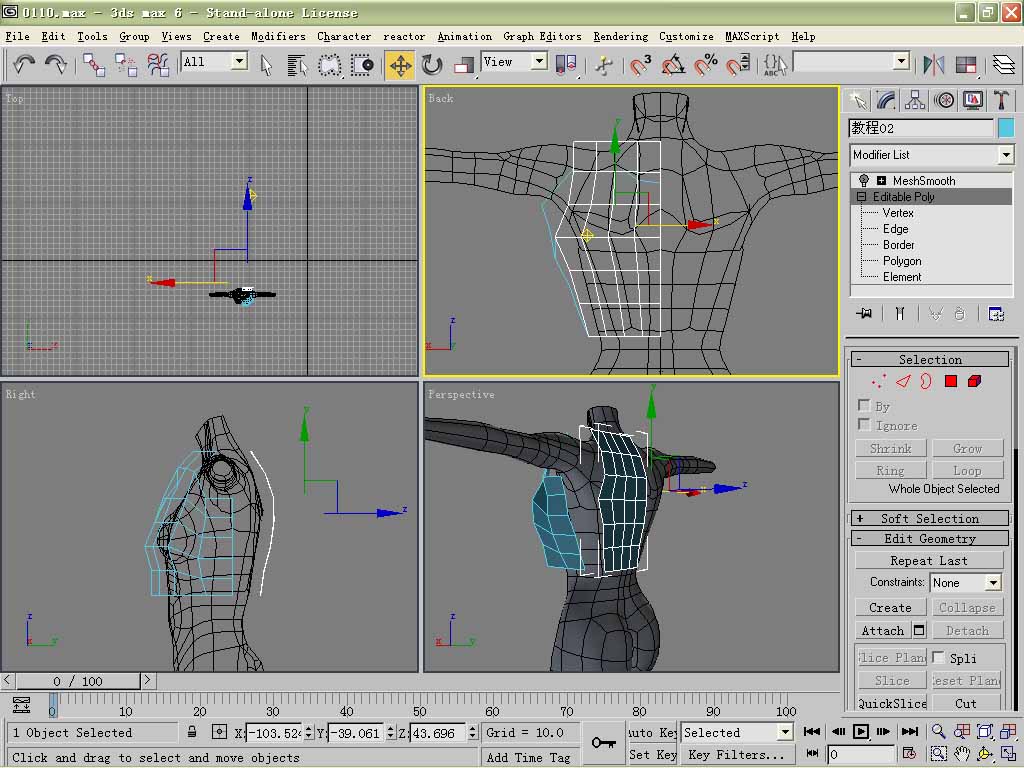Toggle the Angle Snap icon
Screen dimensions: 1024x768
tap(673, 65)
